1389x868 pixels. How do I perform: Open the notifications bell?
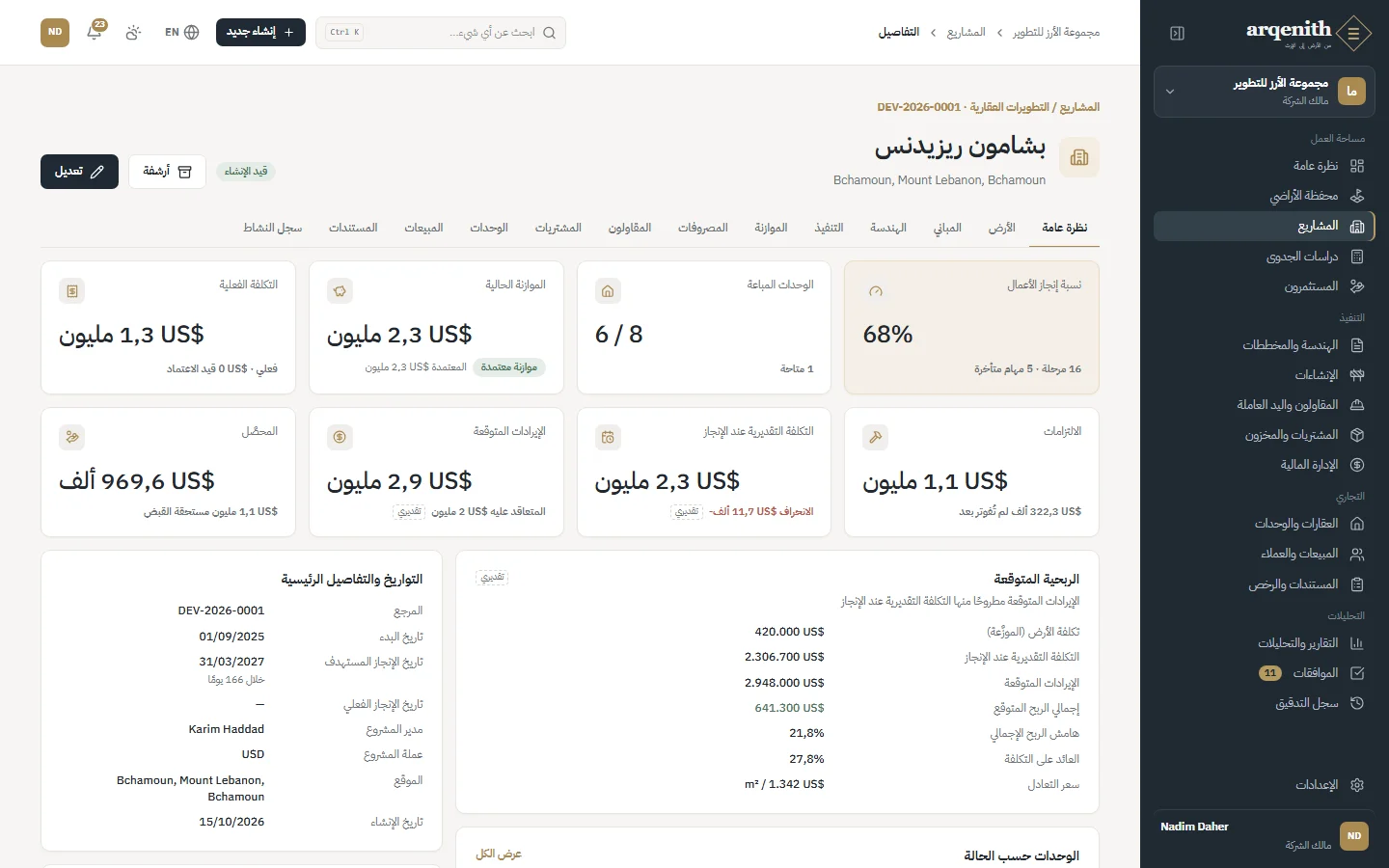[95, 32]
